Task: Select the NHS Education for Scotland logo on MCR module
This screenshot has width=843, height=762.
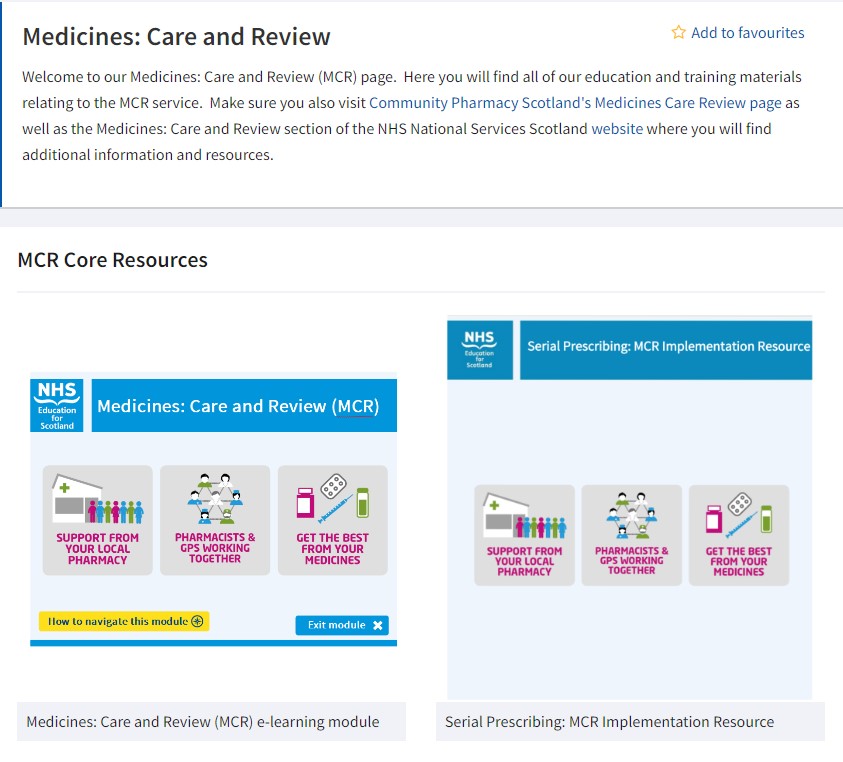Action: 57,404
